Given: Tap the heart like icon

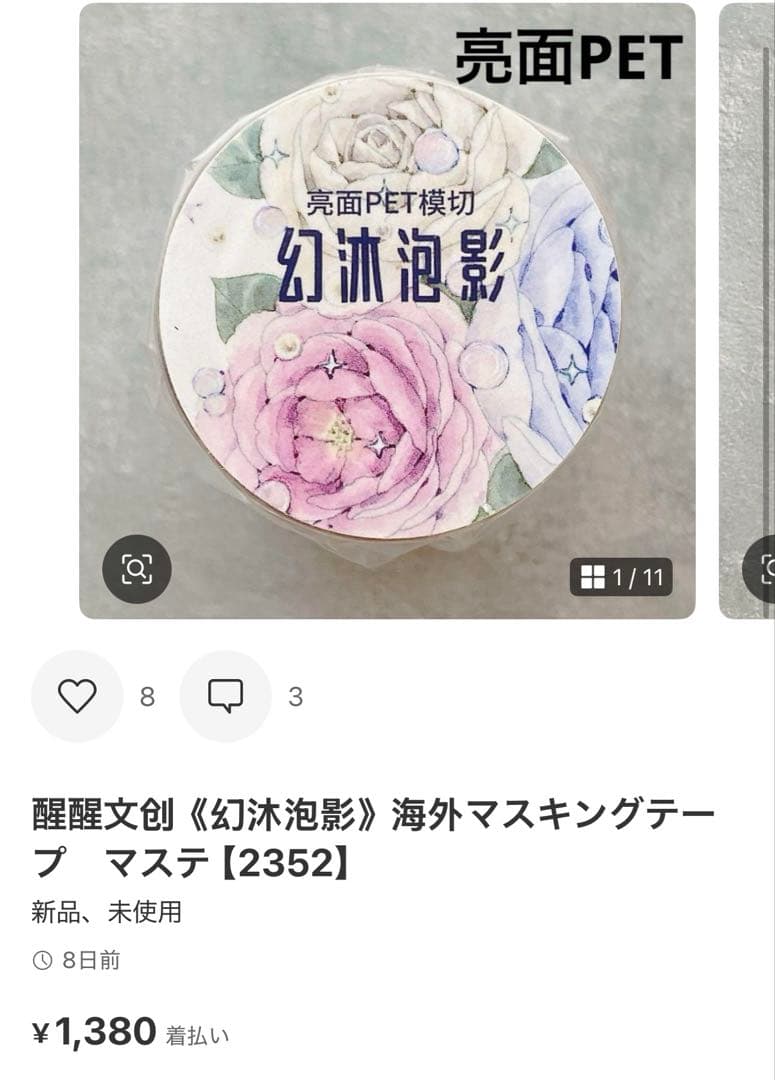Looking at the screenshot, I should [77, 696].
